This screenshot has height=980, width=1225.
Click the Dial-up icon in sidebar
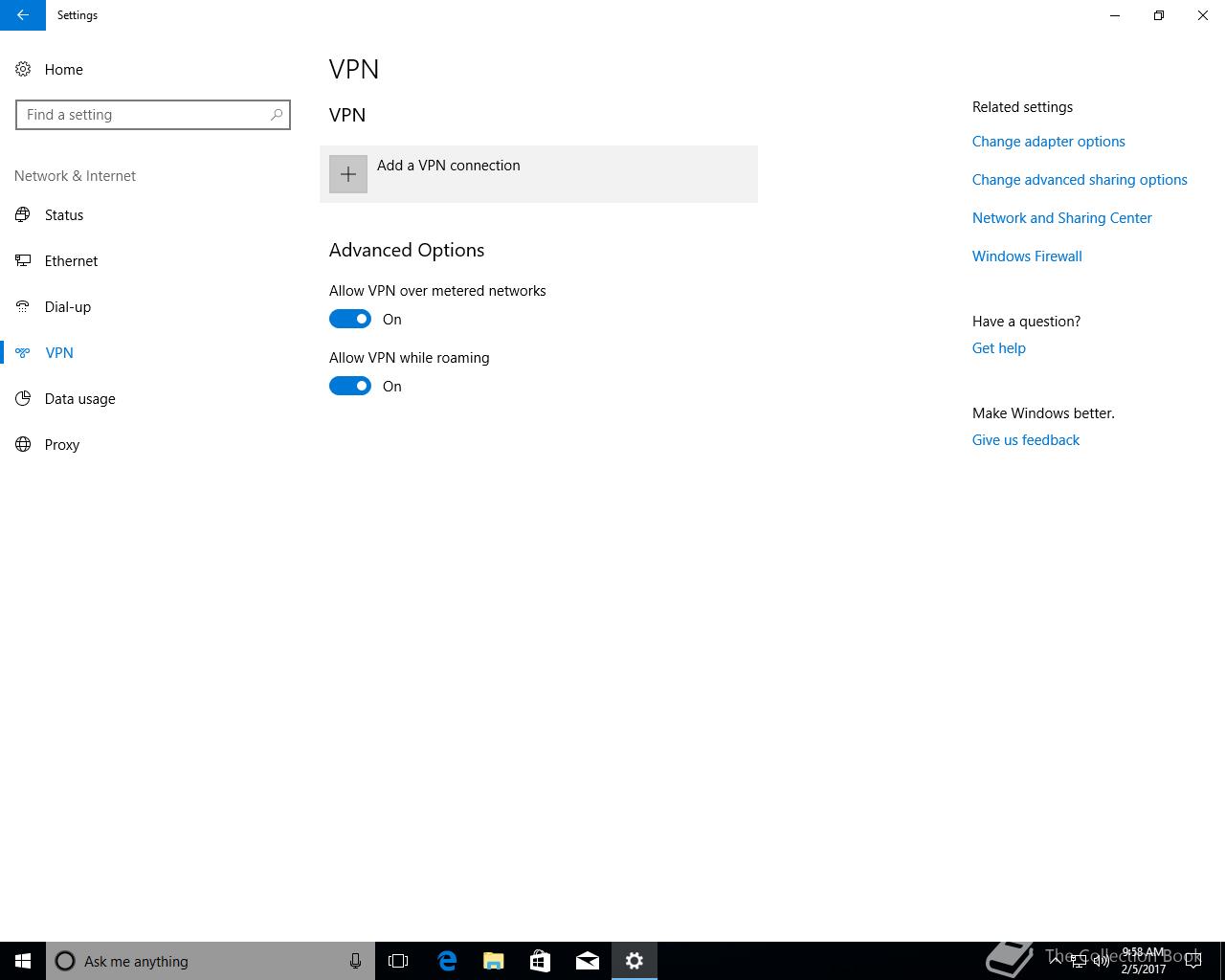pyautogui.click(x=23, y=306)
